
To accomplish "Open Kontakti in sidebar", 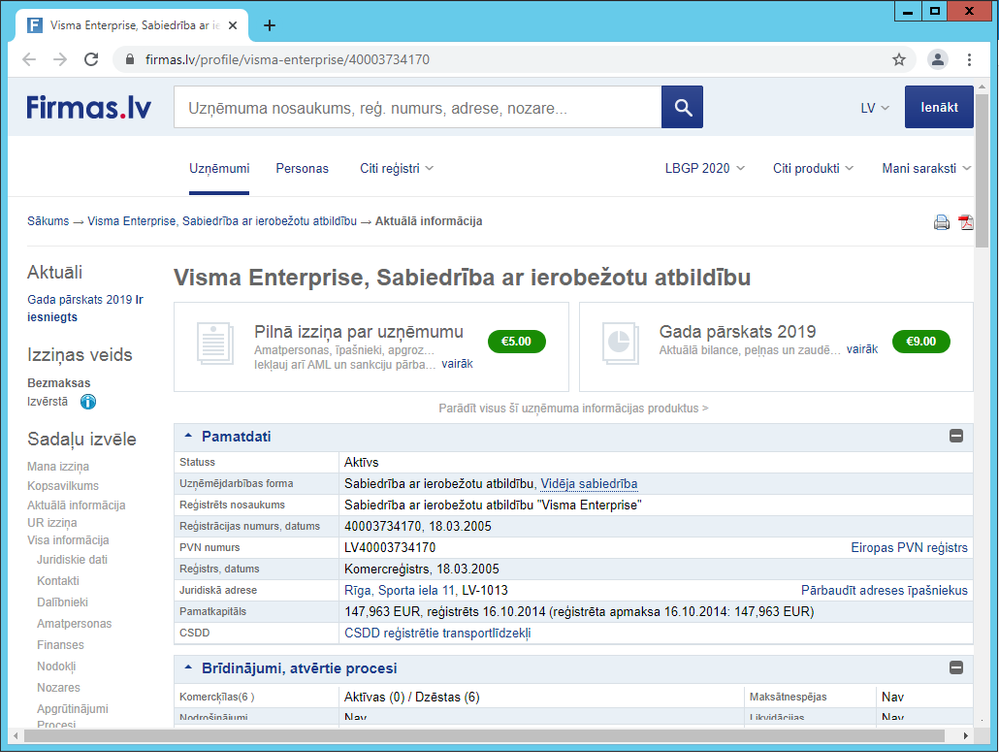I will pos(58,581).
